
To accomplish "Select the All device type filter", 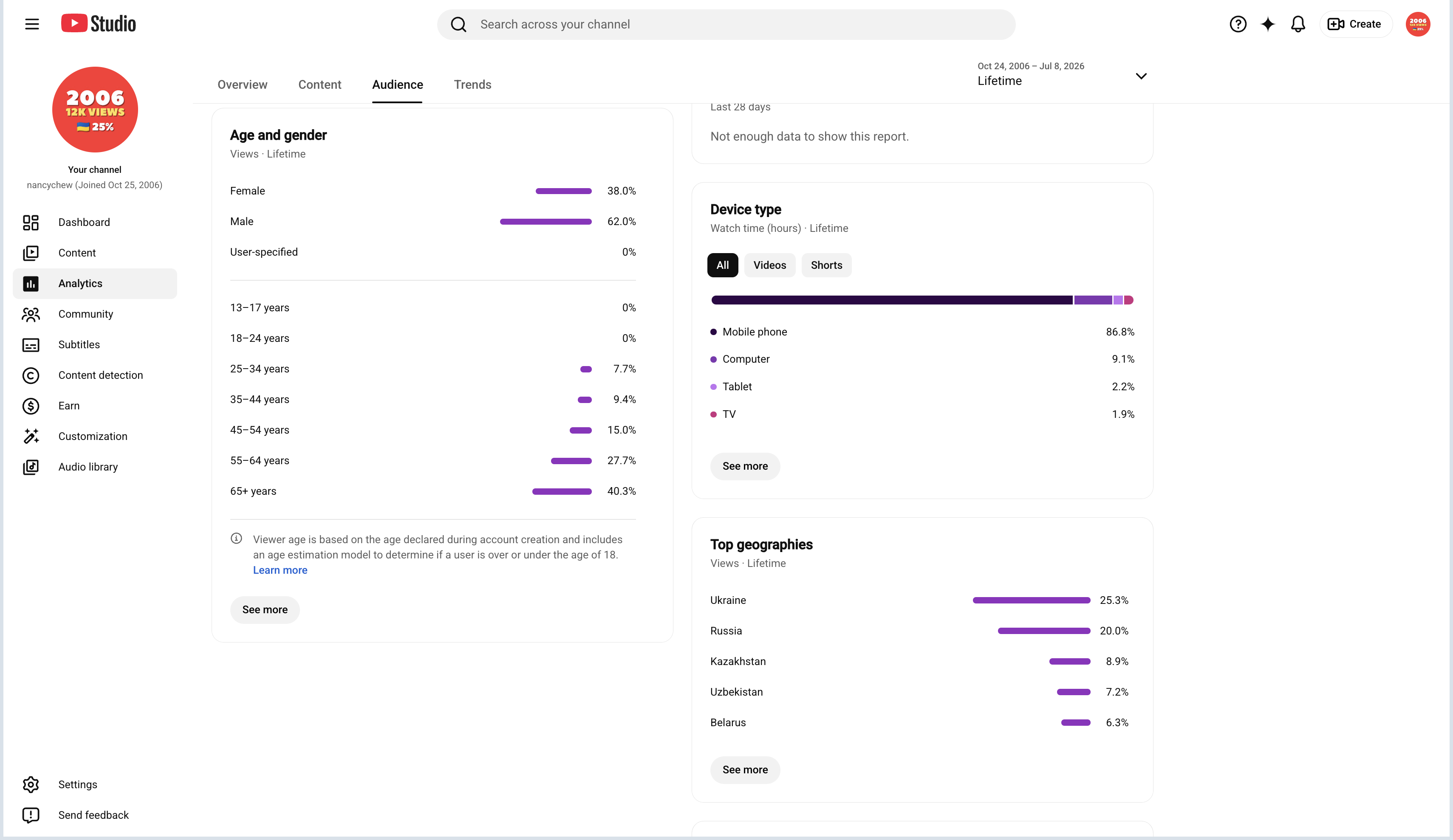I will point(722,265).
